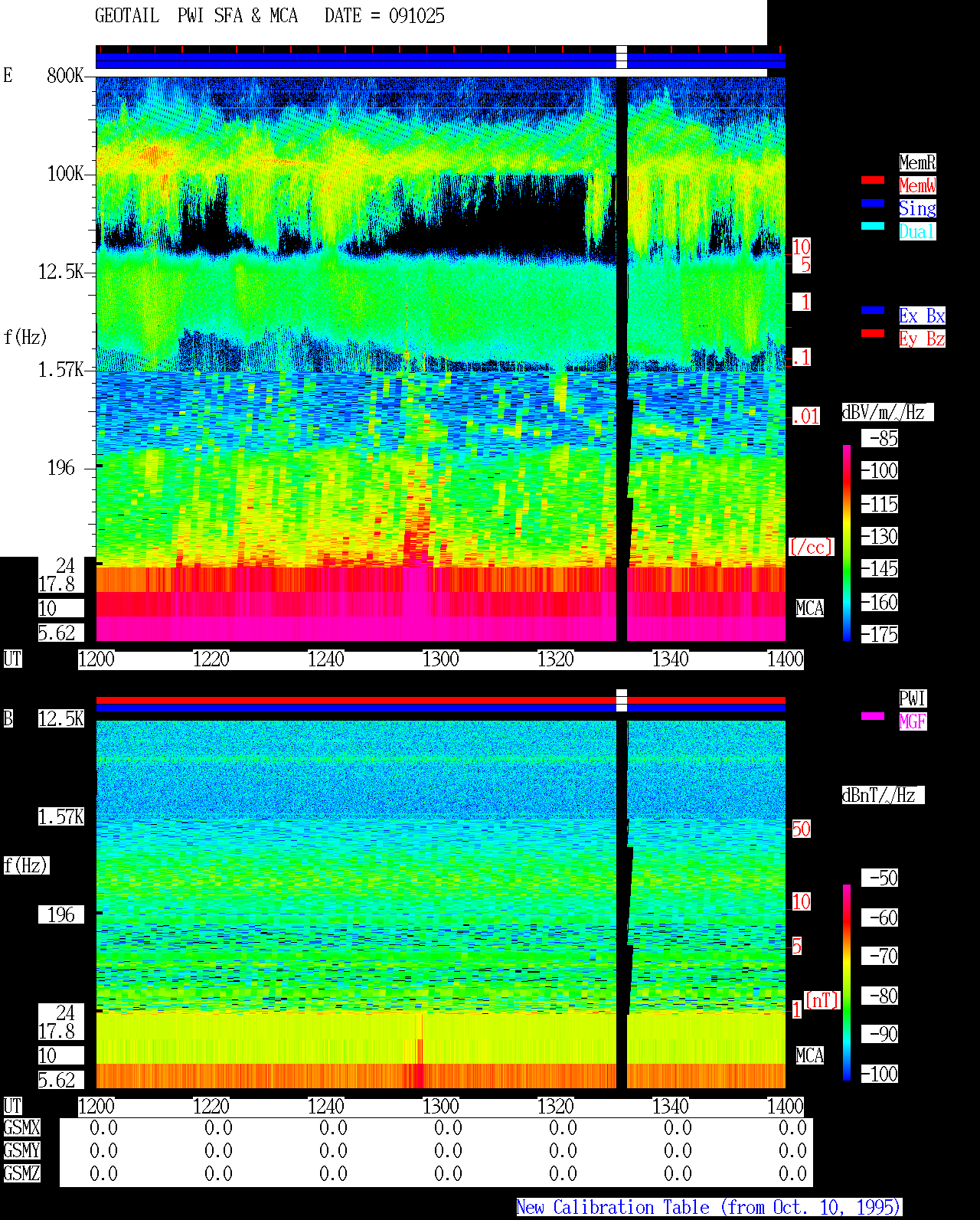Click the -90 magnetic scale value
Viewport: 980px width, 1220px height.
tap(880, 1034)
